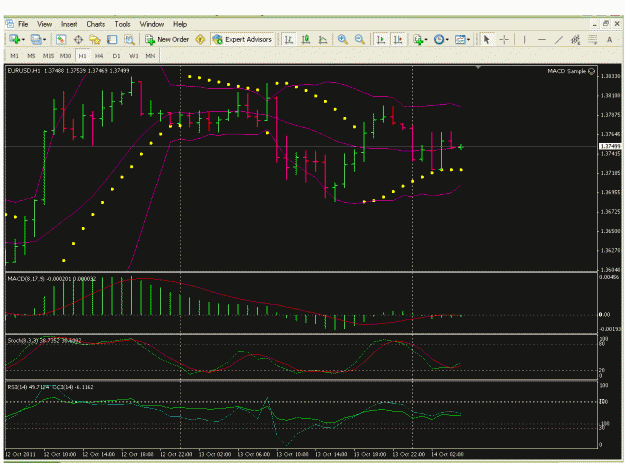Open the Market Watch window icon
The image size is (625, 463).
pos(61,39)
